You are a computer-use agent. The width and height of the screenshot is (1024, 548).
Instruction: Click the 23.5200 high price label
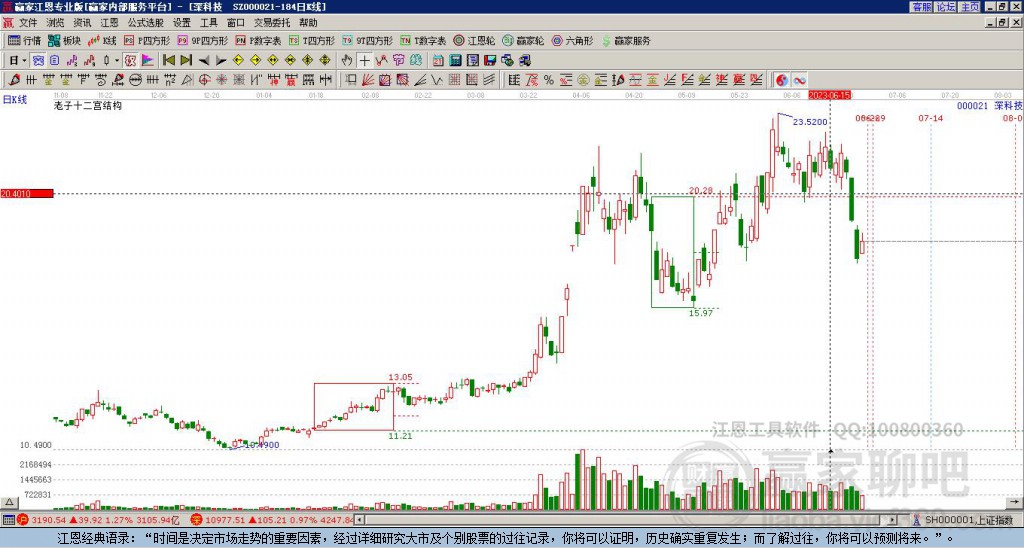point(810,121)
